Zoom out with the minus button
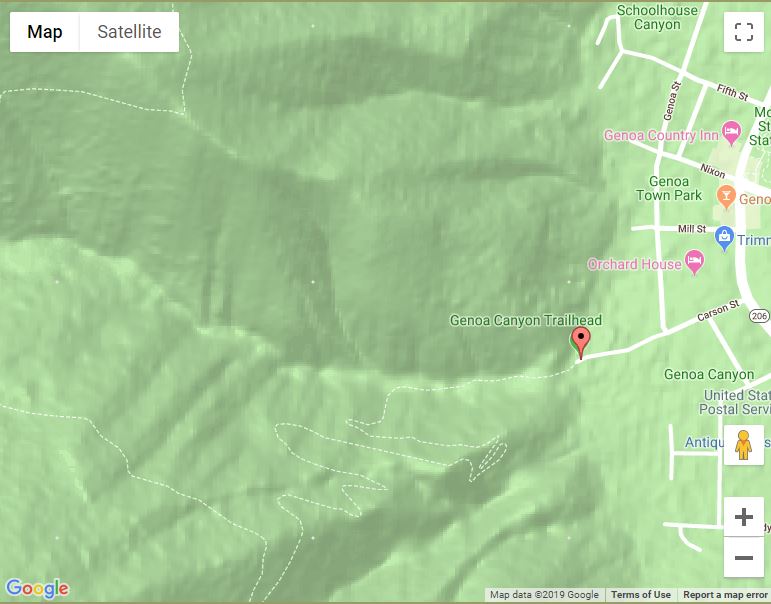The height and width of the screenshot is (604, 771). (x=743, y=557)
